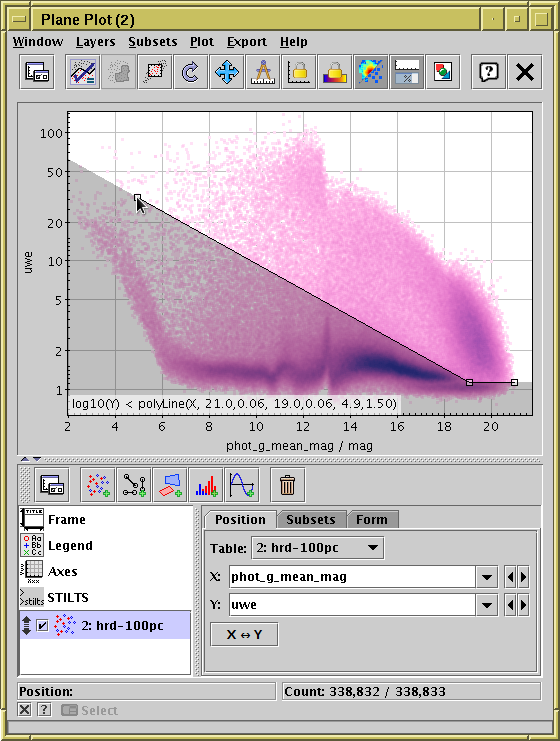Click the export plot image icon
This screenshot has width=560, height=741.
(x=443, y=72)
